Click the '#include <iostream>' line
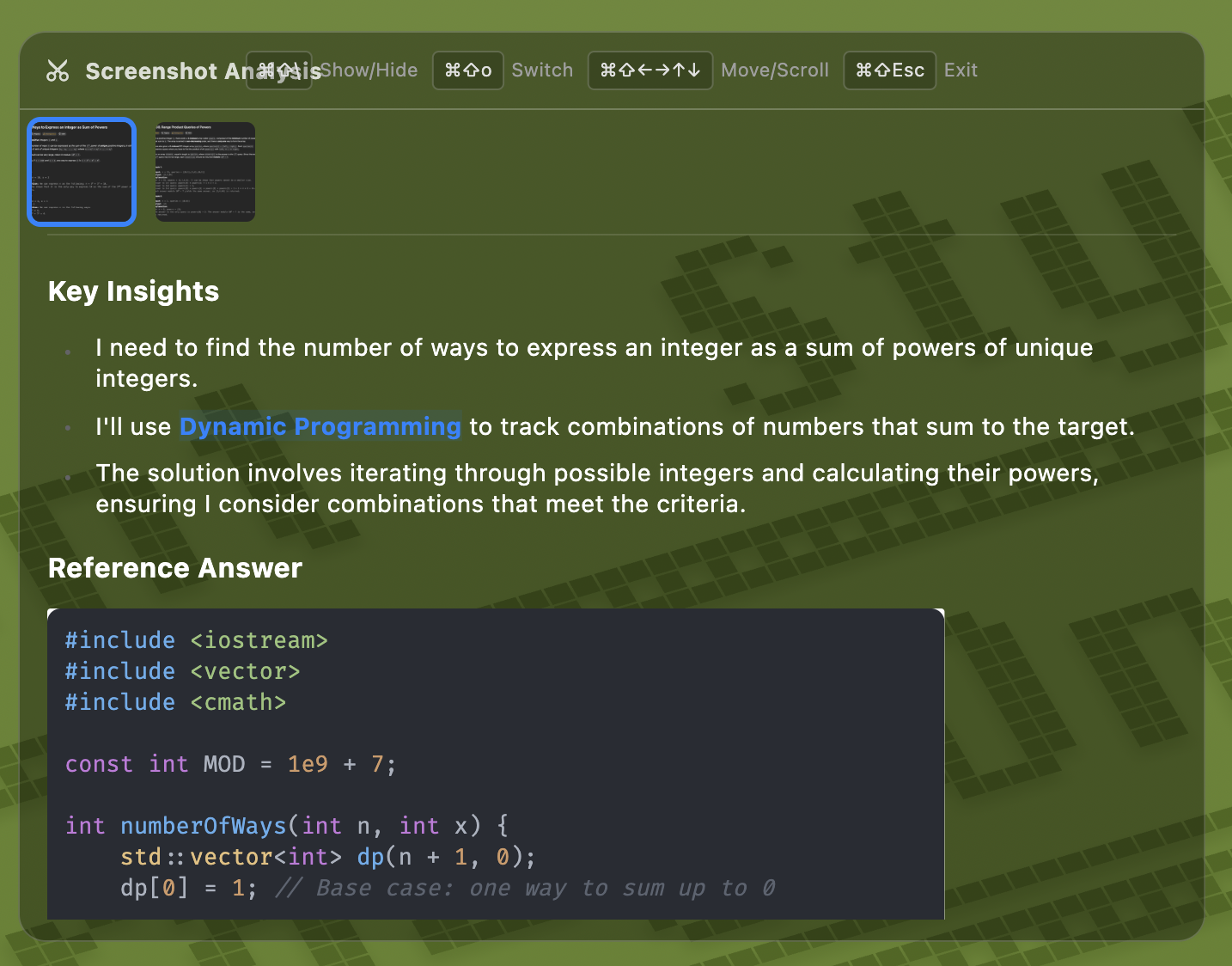Viewport: 1232px width, 966px height. pos(196,640)
